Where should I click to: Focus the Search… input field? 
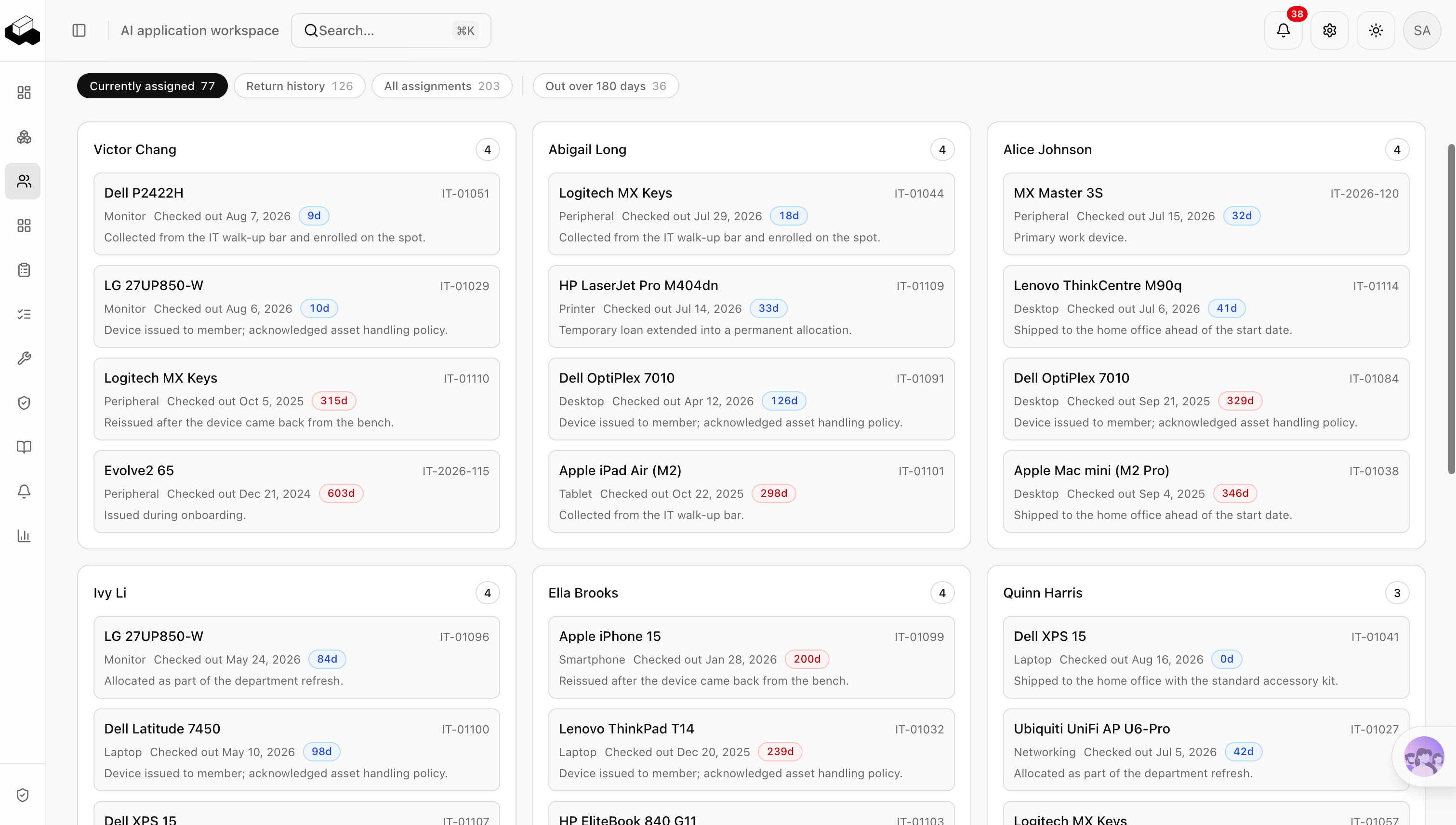point(391,30)
